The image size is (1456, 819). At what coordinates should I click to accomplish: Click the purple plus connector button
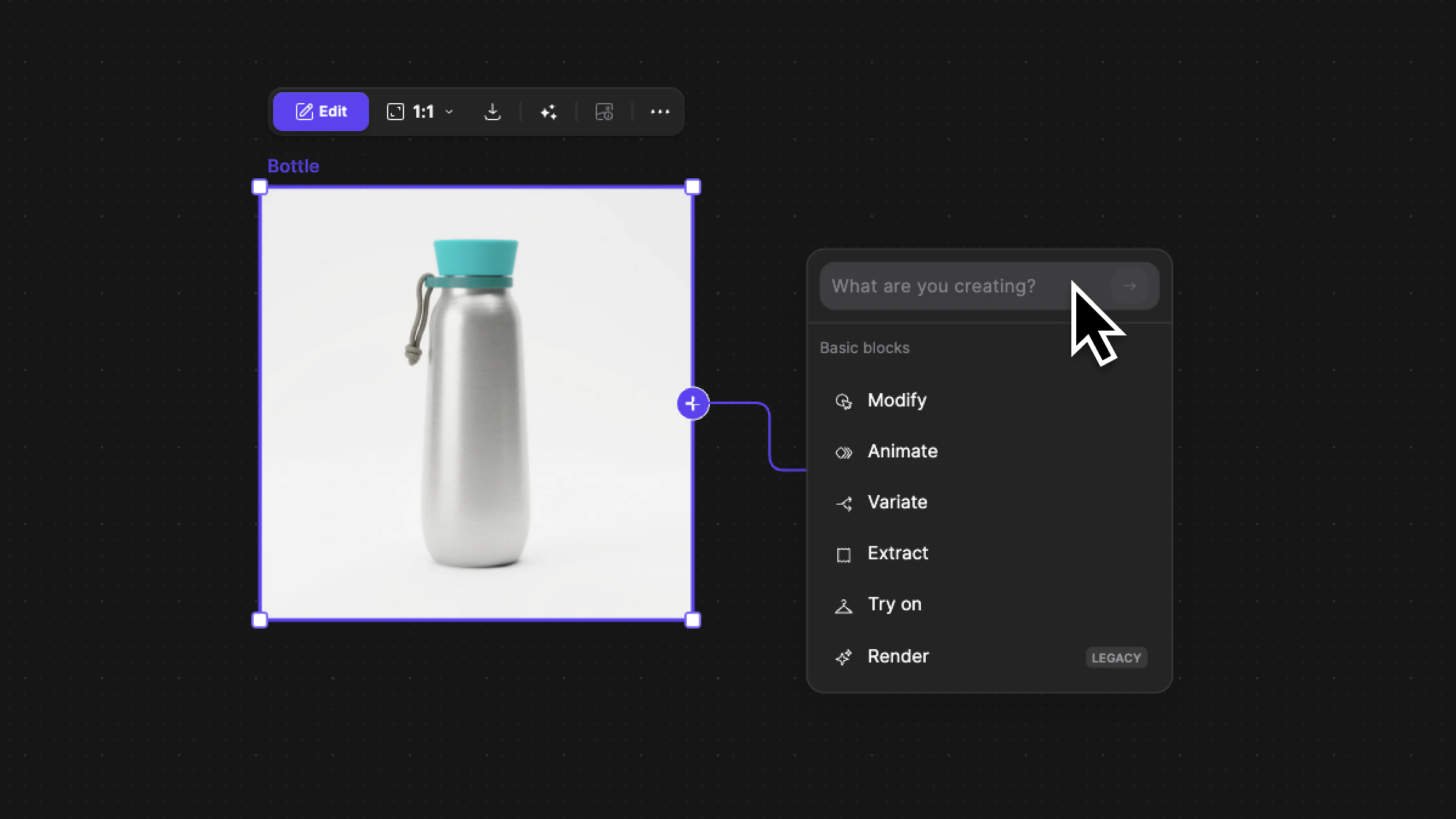point(693,403)
